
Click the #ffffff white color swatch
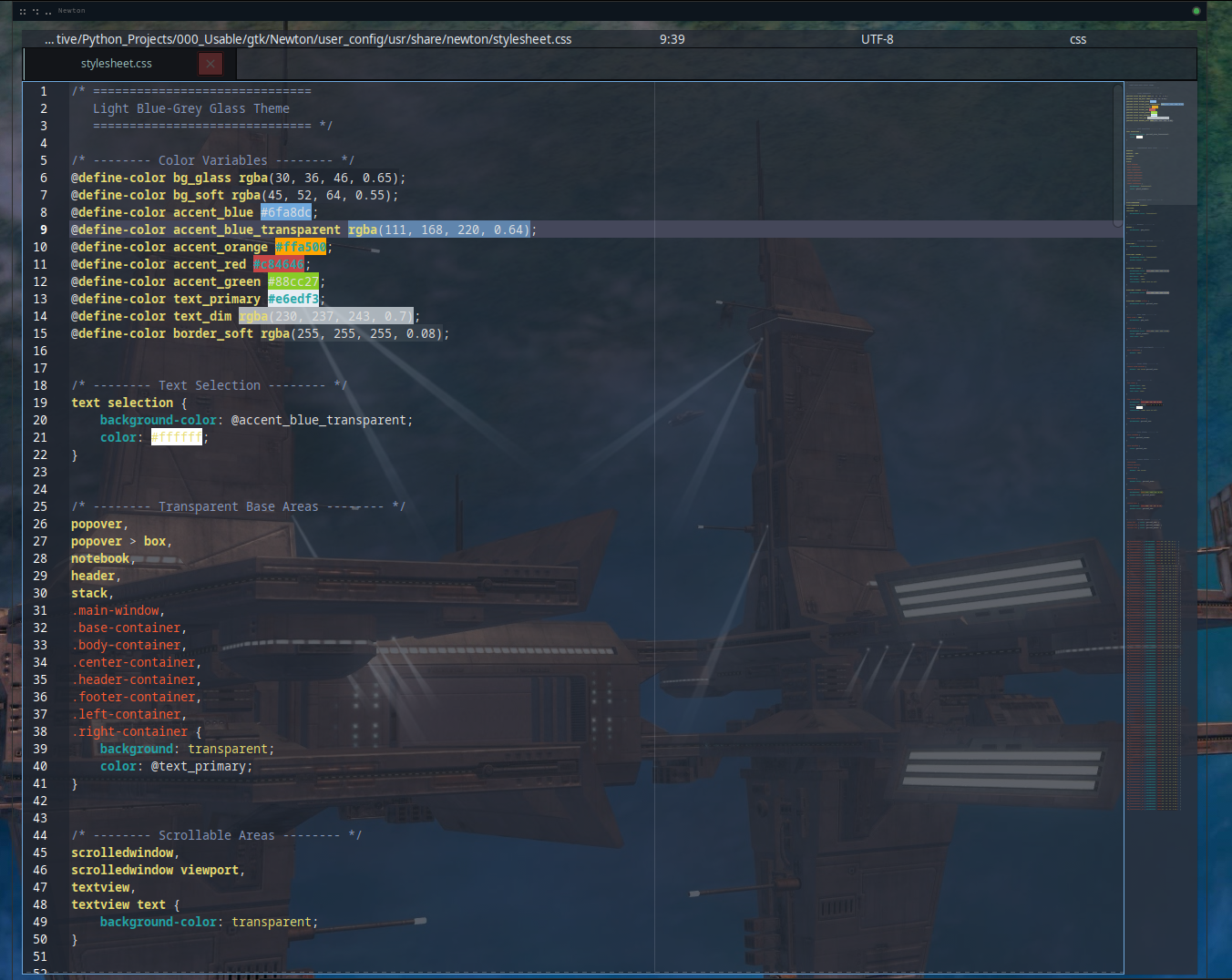pyautogui.click(x=176, y=437)
